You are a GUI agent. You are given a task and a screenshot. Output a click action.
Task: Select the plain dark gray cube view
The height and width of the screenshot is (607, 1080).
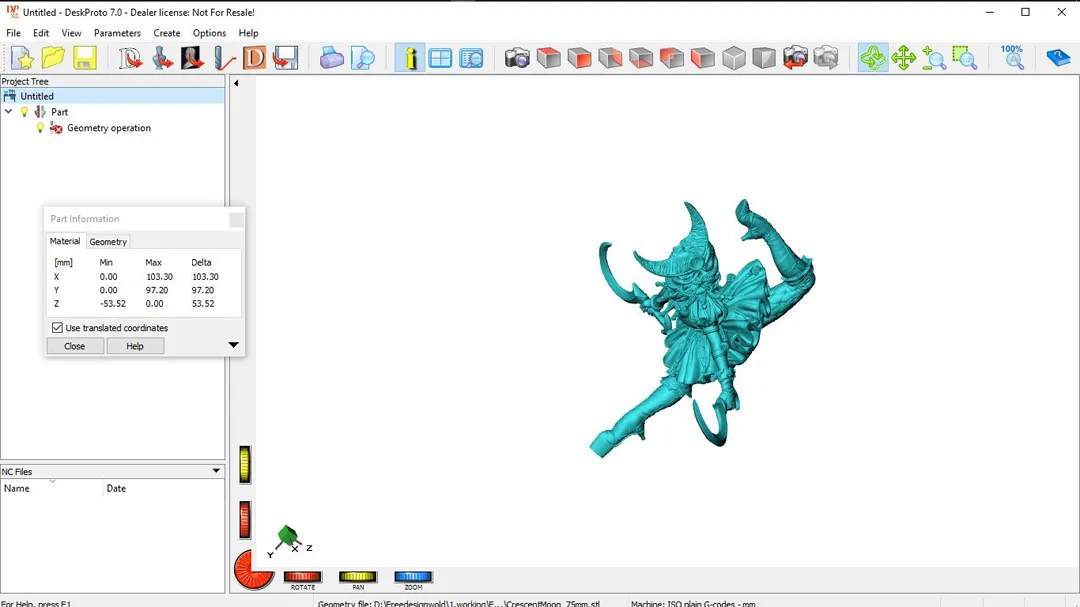pos(764,59)
